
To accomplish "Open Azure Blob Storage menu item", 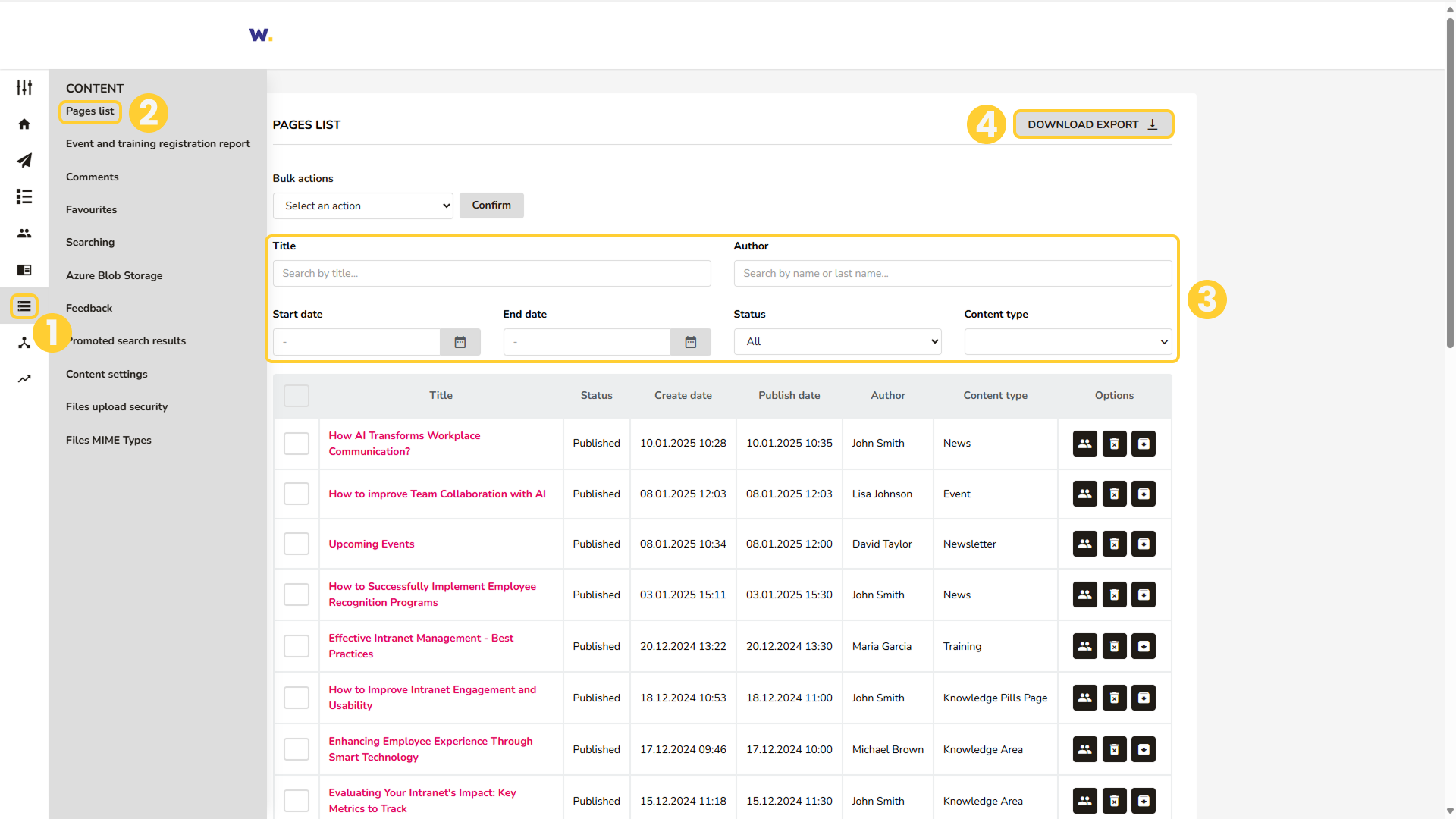I will [x=115, y=276].
